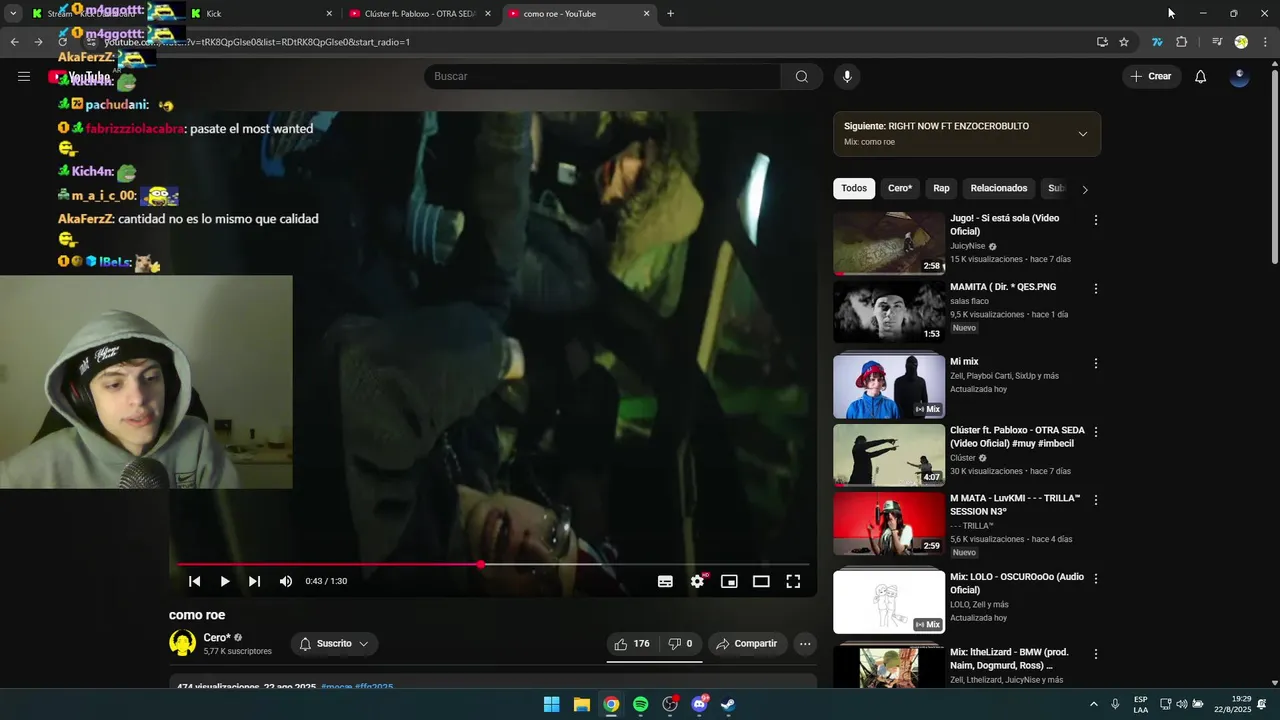1280x720 pixels.
Task: Open options for M MATA LuvKMI video
Action: tap(1096, 500)
